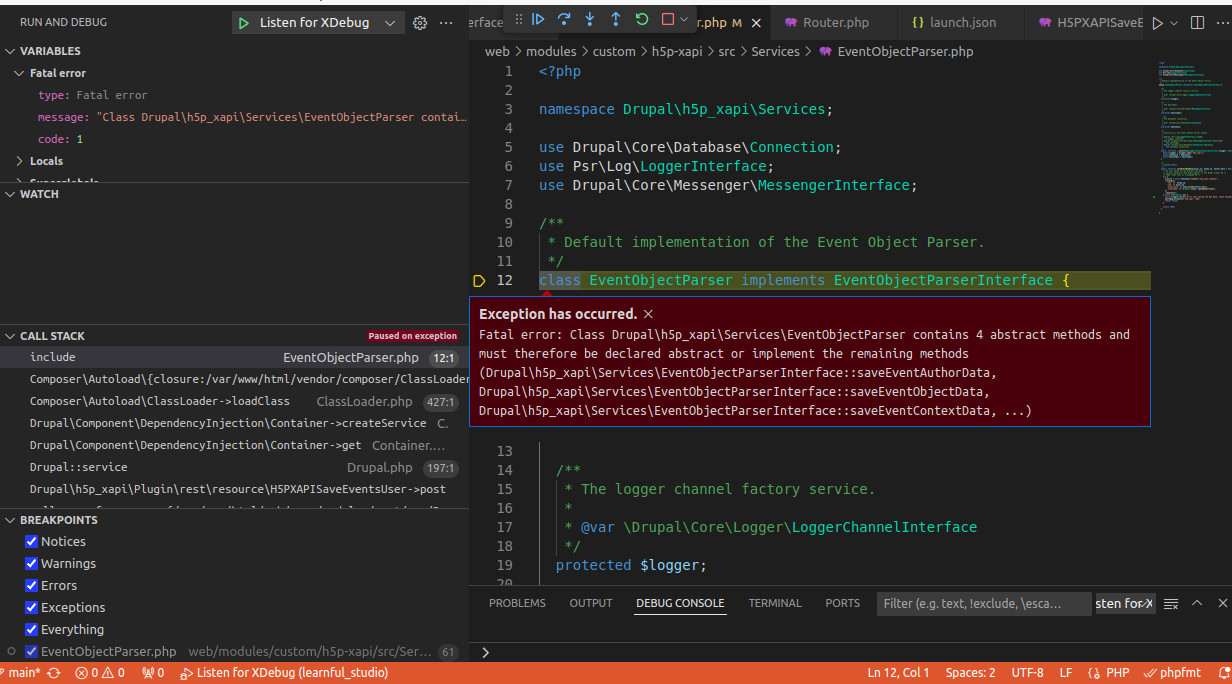
Task: Open the TERMINAL panel tab
Action: pos(775,603)
